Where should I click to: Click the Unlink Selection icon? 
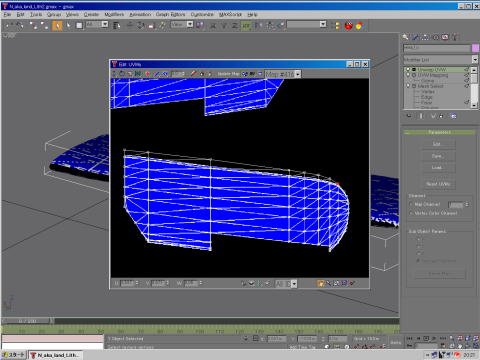click(44, 25)
